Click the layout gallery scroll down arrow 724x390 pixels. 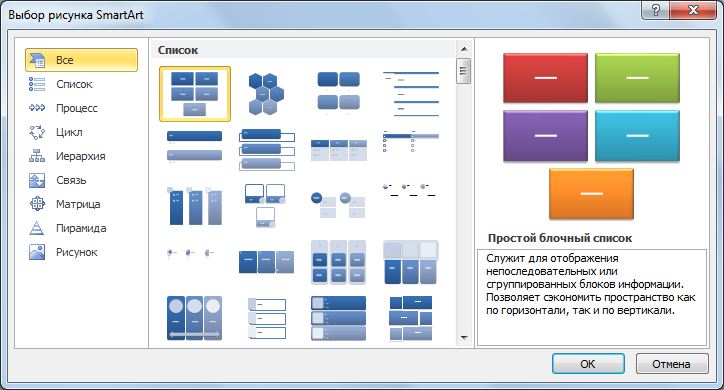point(464,338)
